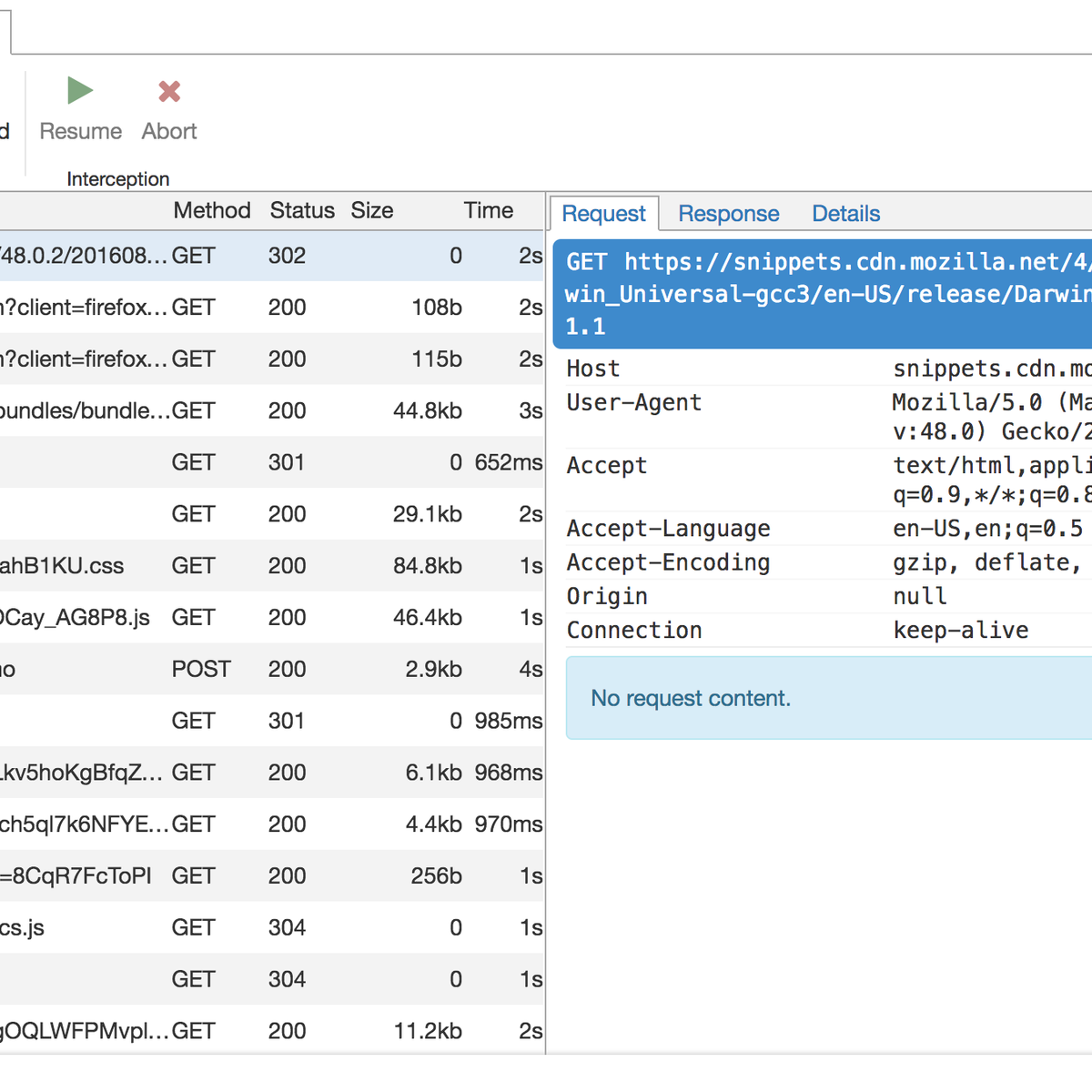
Task: Select the gOQLWFPMvpl flow row
Action: coord(272,1031)
